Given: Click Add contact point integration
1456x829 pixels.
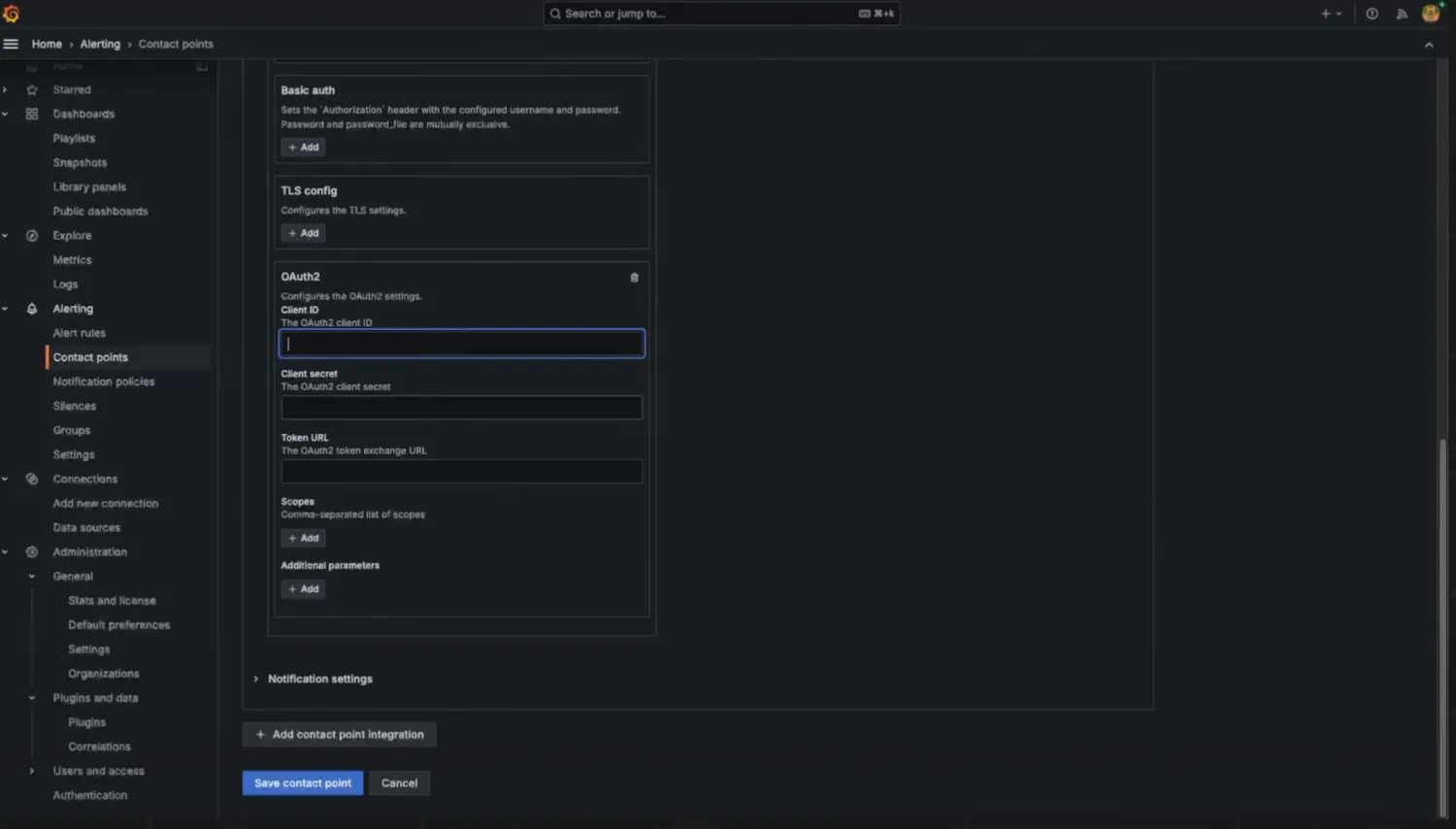Looking at the screenshot, I should click(x=339, y=735).
